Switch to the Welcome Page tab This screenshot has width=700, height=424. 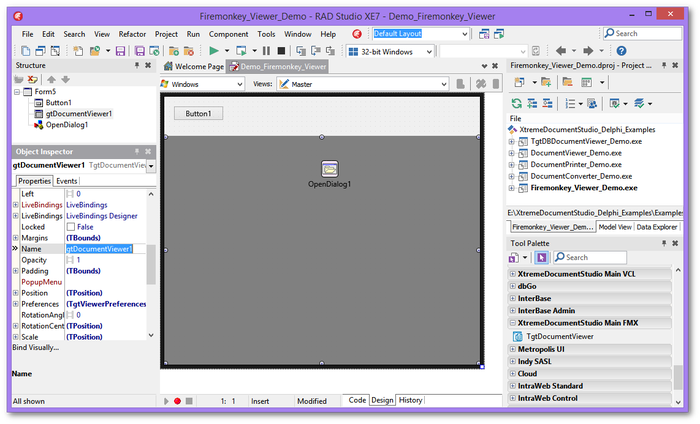pyautogui.click(x=194, y=66)
